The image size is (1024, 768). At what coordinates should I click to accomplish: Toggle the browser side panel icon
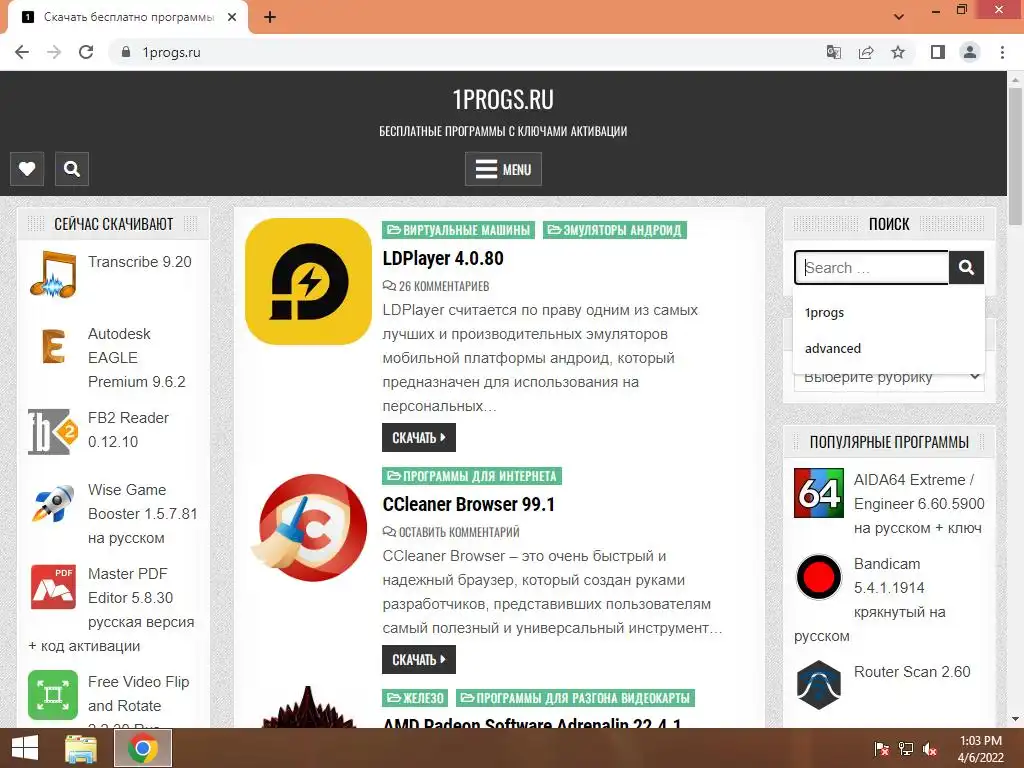click(938, 52)
